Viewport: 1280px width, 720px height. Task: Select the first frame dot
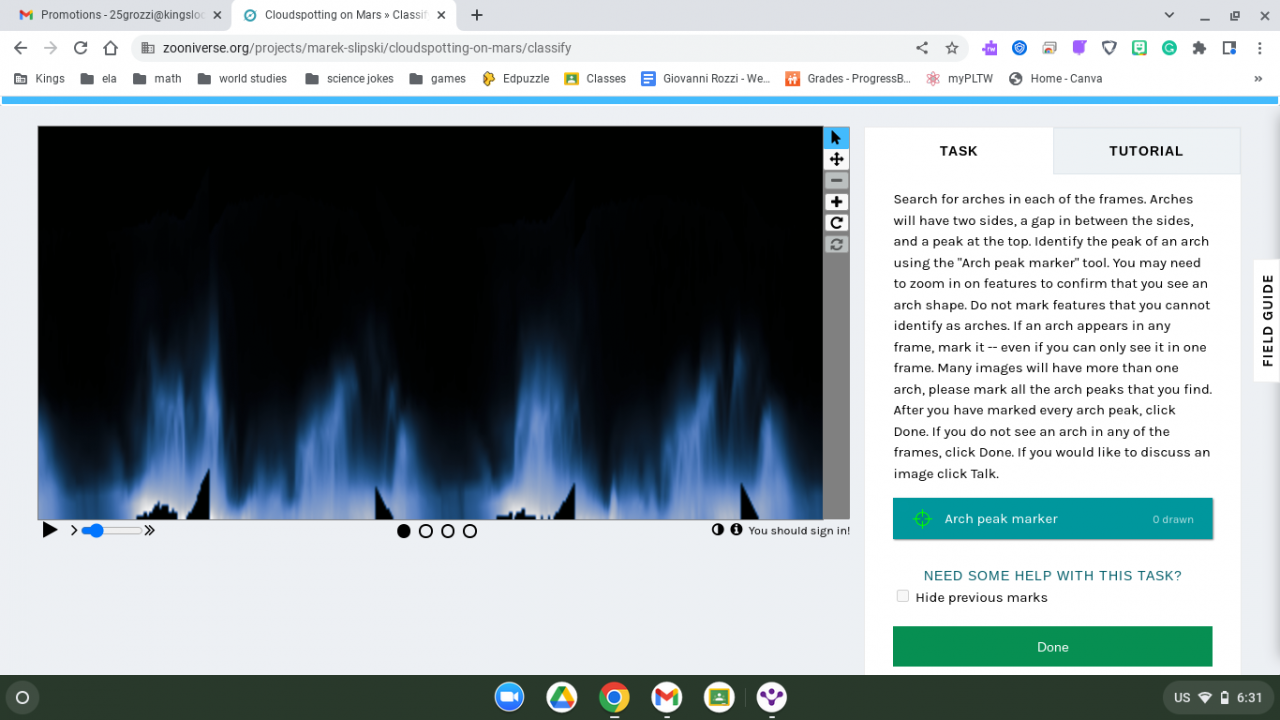[x=404, y=531]
